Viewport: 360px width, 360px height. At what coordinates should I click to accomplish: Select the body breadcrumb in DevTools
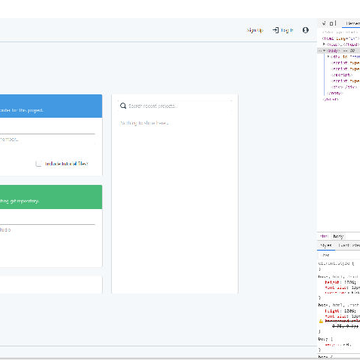point(338,236)
